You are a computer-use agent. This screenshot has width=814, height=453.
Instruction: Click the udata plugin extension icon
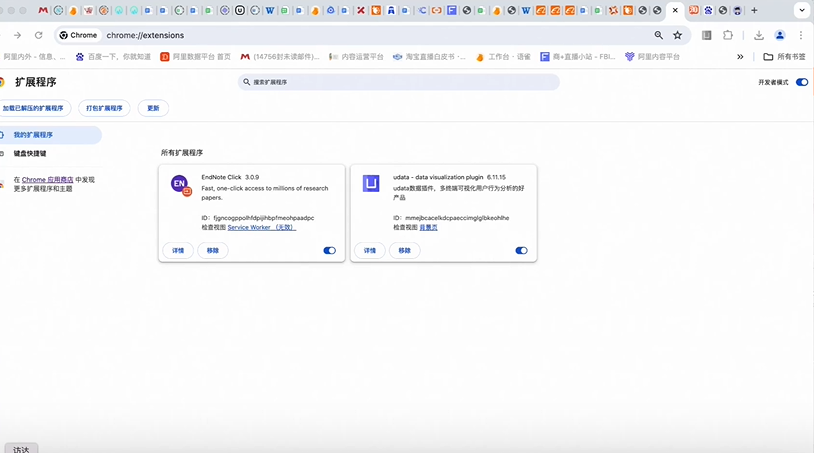(x=371, y=183)
